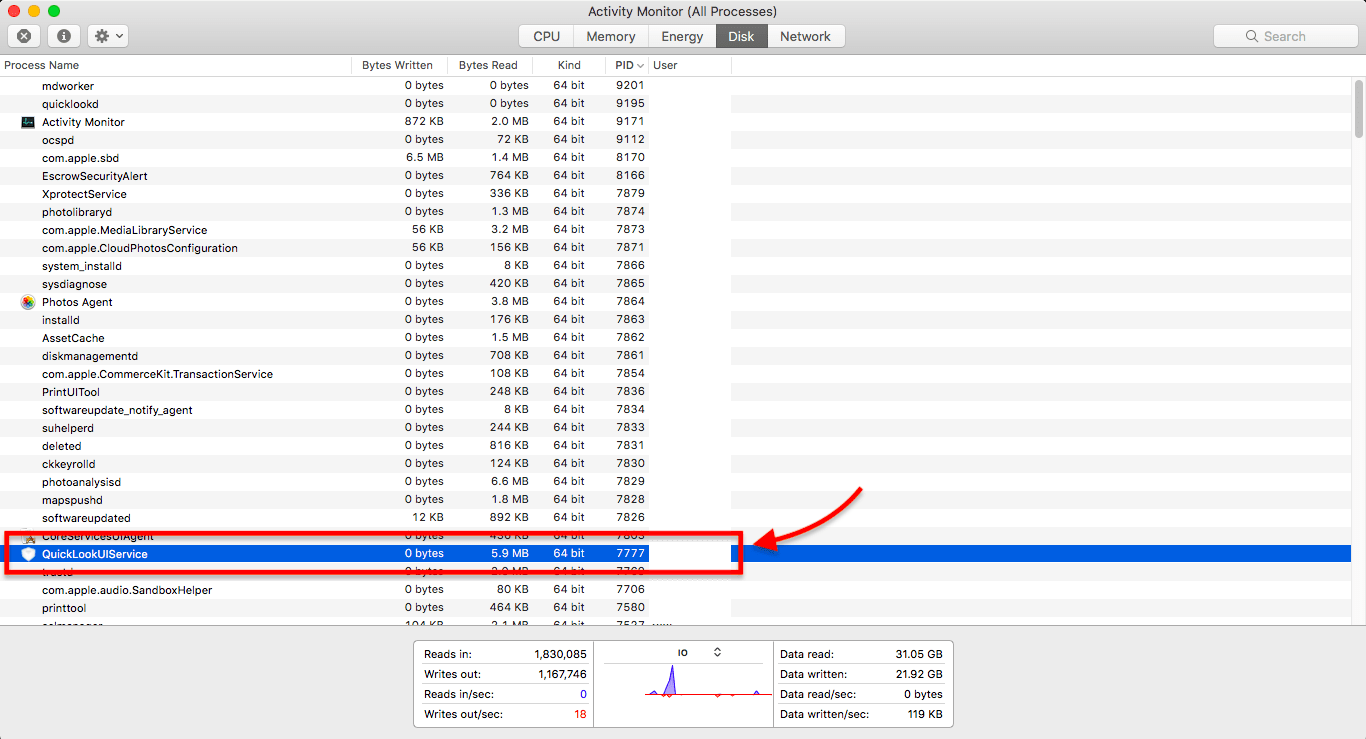
Task: Force quit the process using the toolbar stop icon
Action: click(24, 36)
